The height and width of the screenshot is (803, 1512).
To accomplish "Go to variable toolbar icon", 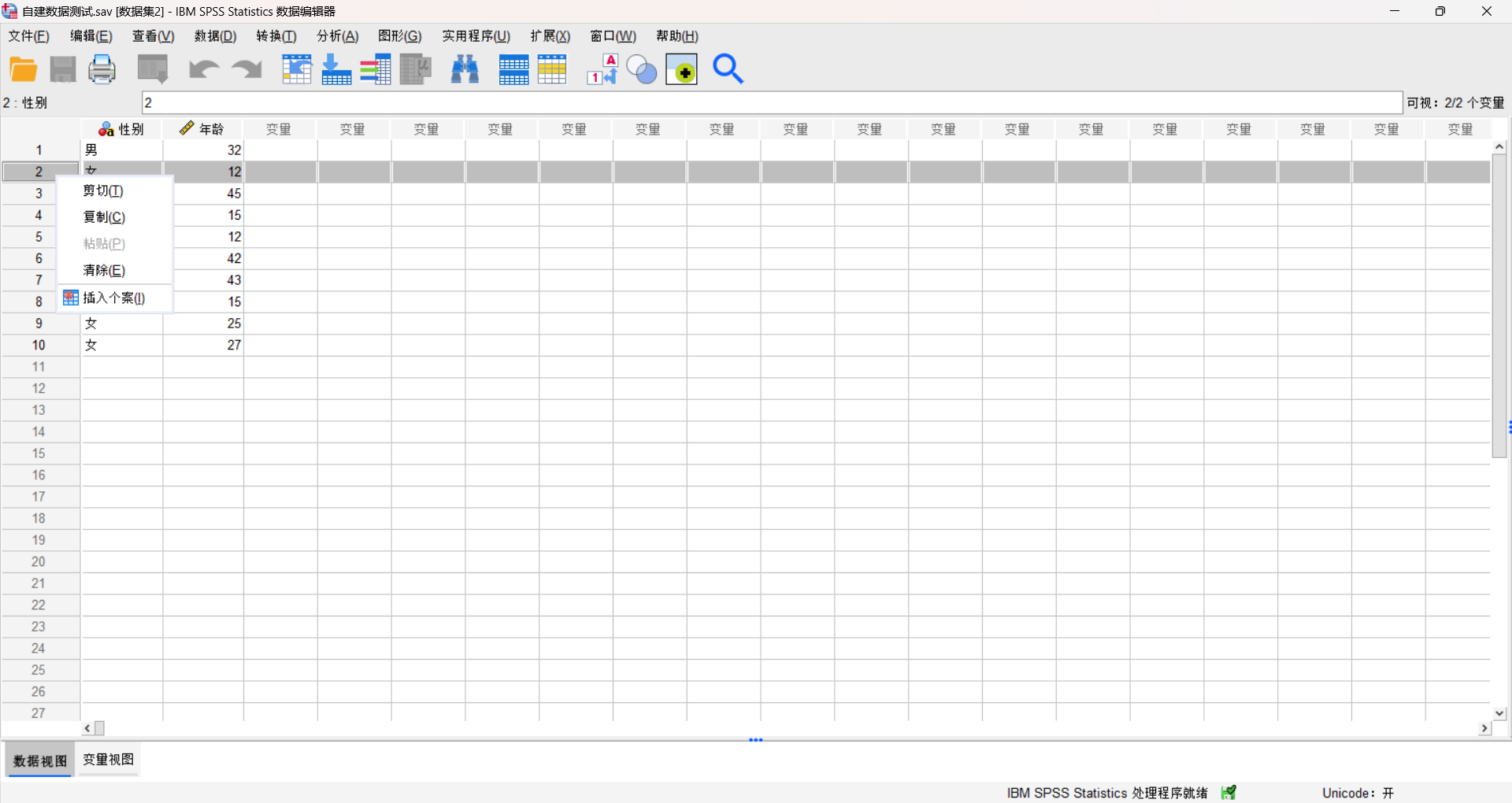I will coord(336,69).
